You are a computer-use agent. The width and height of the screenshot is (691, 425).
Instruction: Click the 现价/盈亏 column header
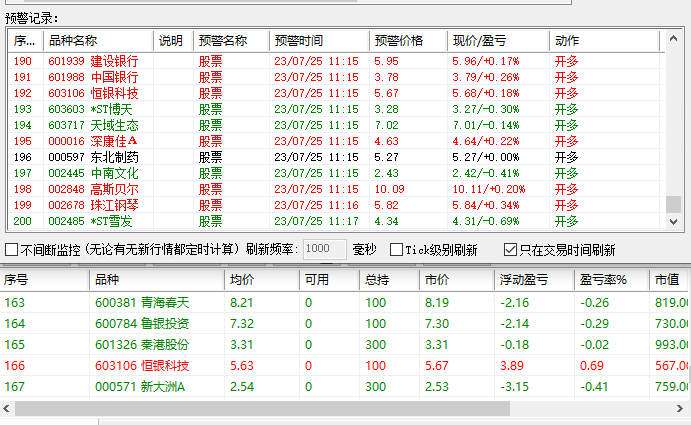coord(498,41)
